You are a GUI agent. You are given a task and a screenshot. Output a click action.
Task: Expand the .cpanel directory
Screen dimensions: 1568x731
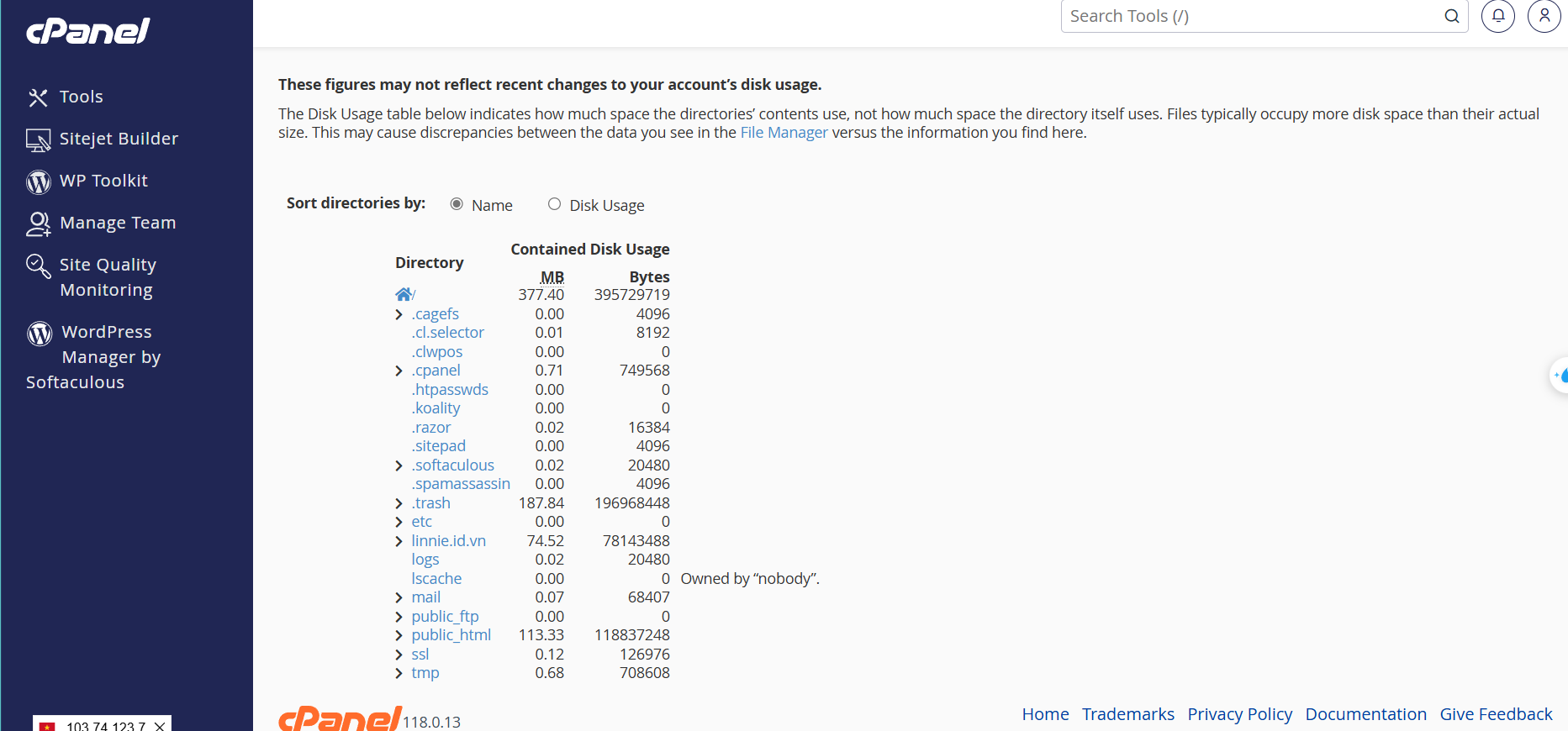[399, 371]
